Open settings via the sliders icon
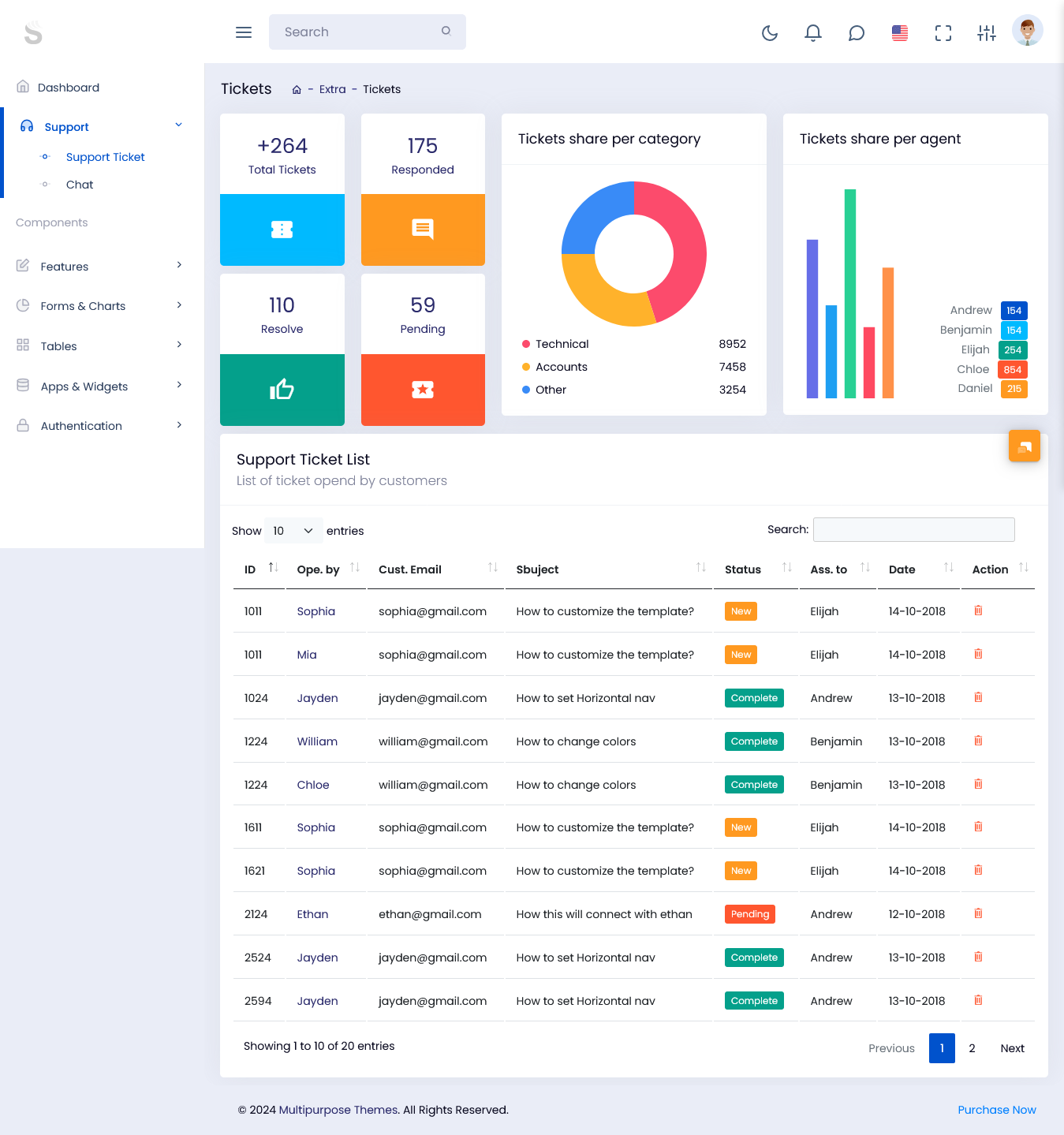The image size is (1064, 1135). tap(987, 32)
